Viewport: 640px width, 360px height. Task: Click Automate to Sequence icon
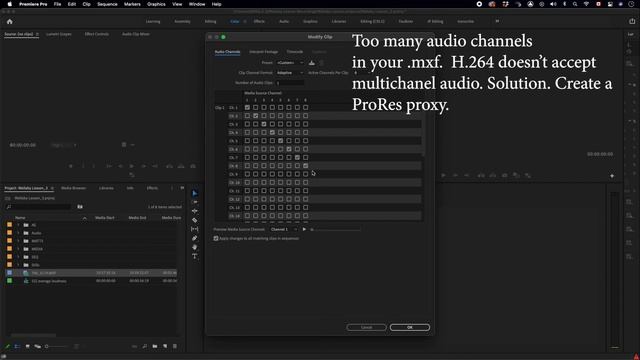point(134,346)
